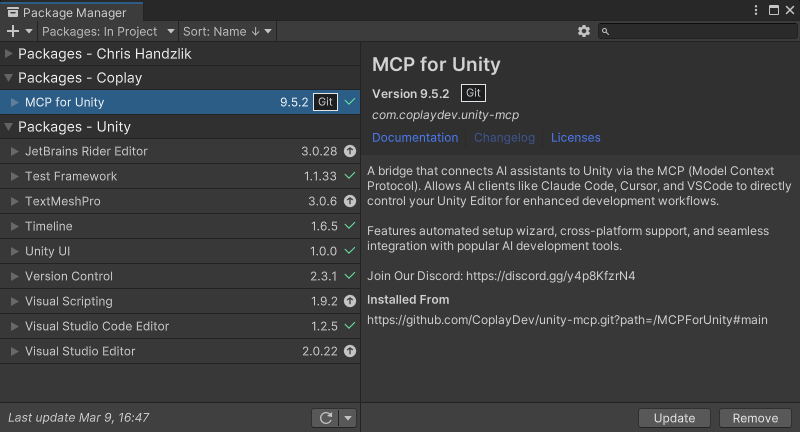Click the add package plus icon
This screenshot has height=432, width=800.
coord(13,31)
